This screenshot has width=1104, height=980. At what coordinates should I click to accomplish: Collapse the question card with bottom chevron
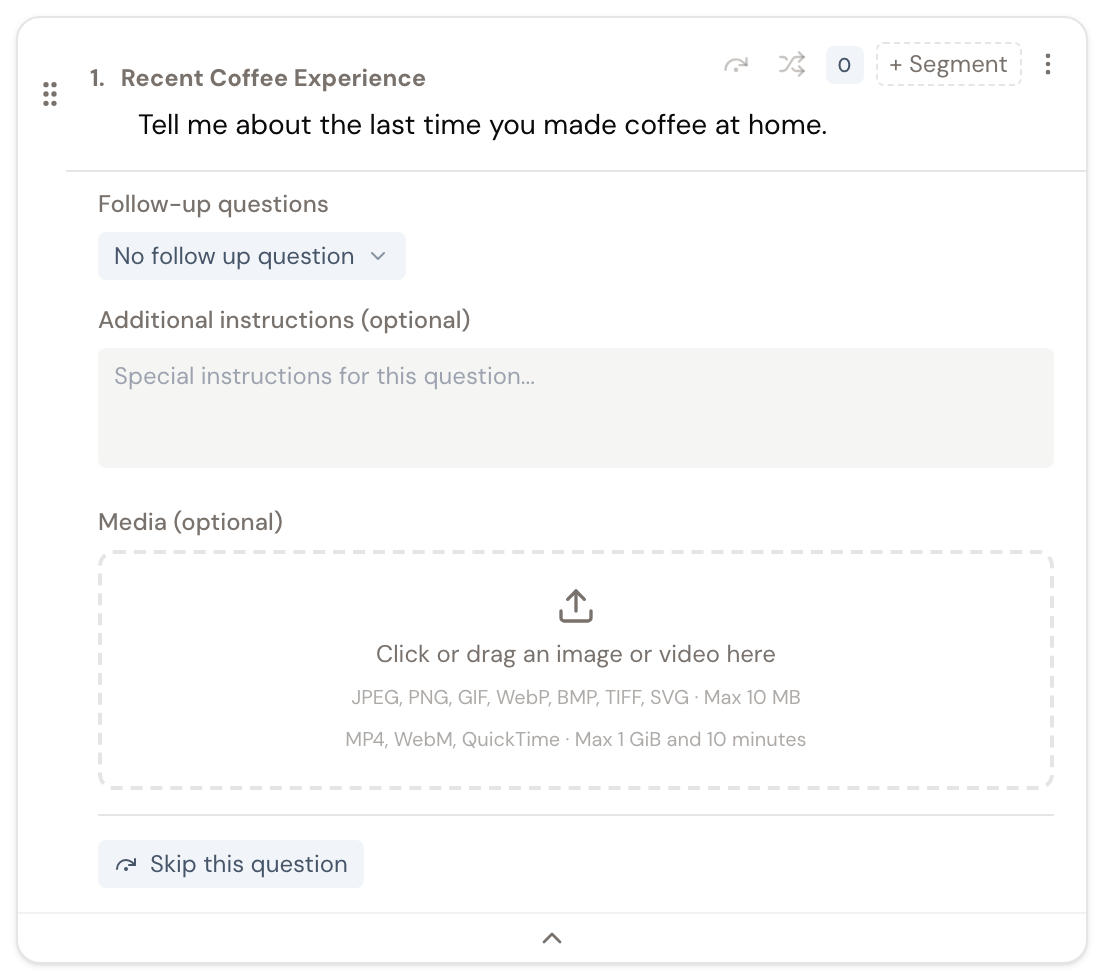coord(552,938)
